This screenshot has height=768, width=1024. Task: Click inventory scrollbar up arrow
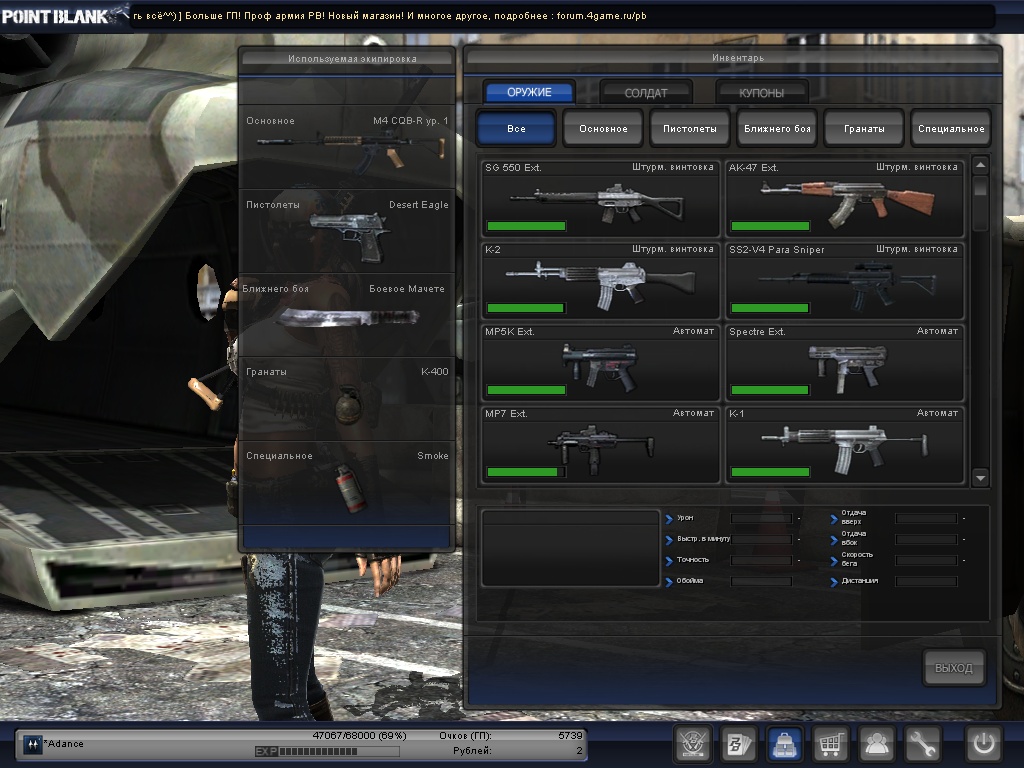pyautogui.click(x=980, y=165)
